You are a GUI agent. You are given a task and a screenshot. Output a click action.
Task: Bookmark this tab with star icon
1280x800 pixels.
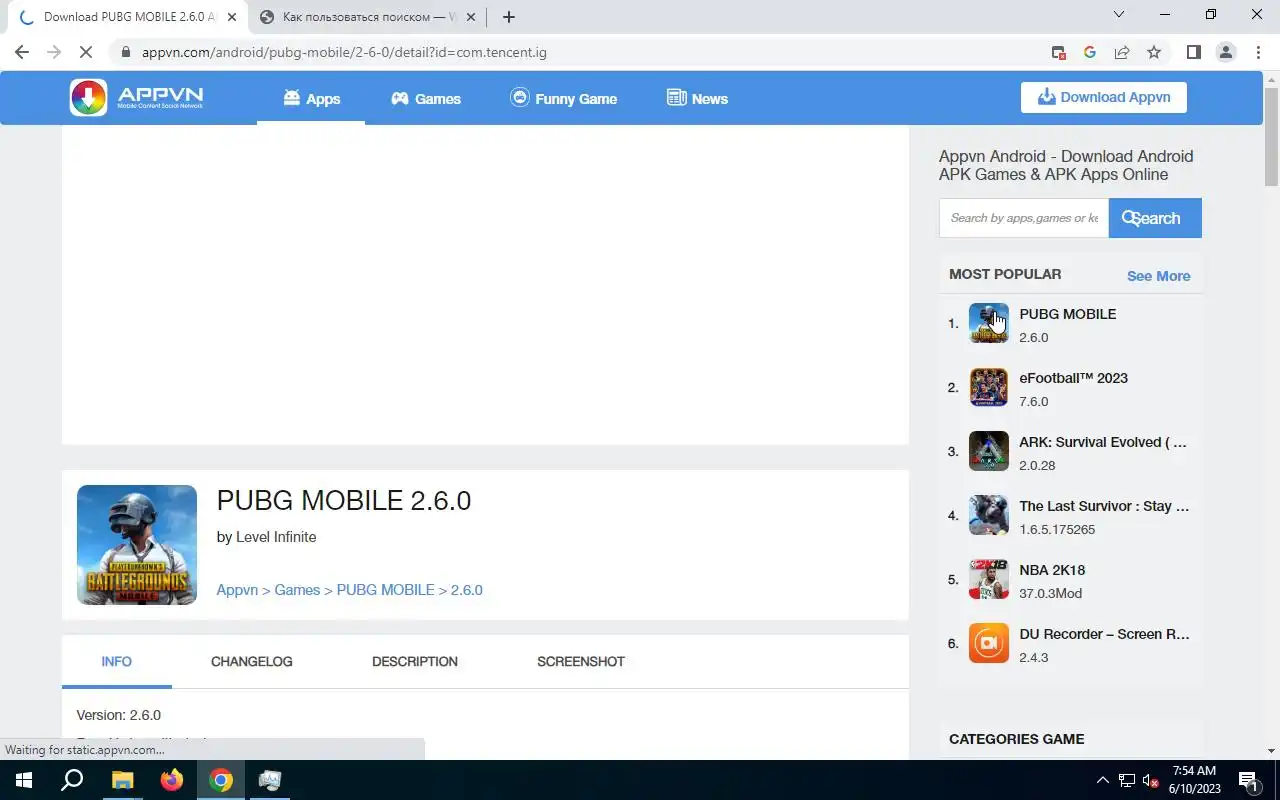click(x=1154, y=52)
